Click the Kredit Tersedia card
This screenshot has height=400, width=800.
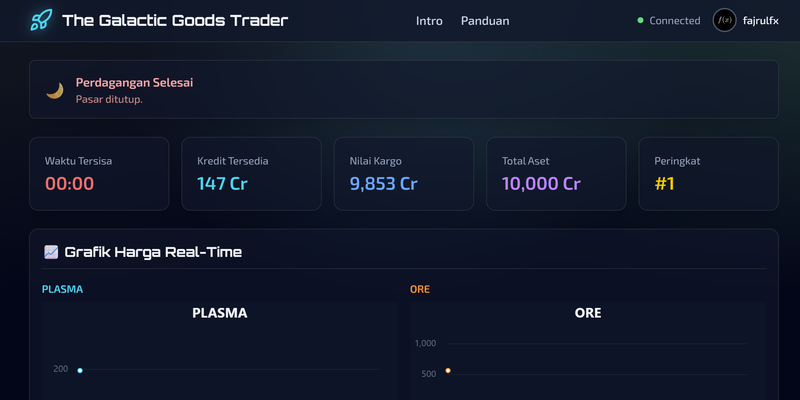pos(251,173)
